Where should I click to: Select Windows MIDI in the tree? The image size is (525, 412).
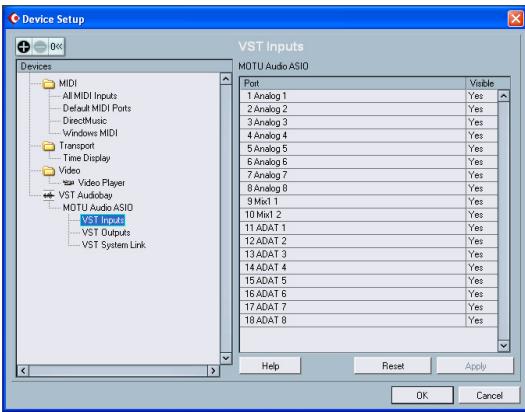coord(90,133)
